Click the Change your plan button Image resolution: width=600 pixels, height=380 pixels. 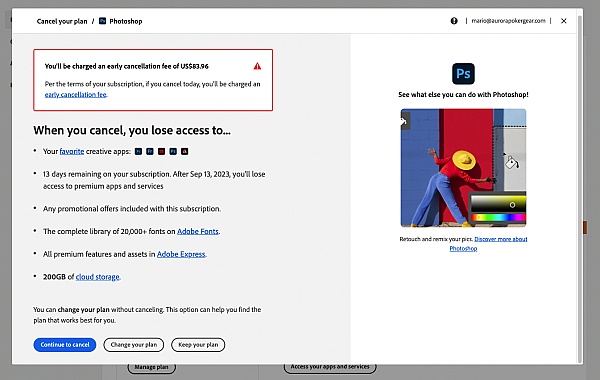tap(134, 344)
